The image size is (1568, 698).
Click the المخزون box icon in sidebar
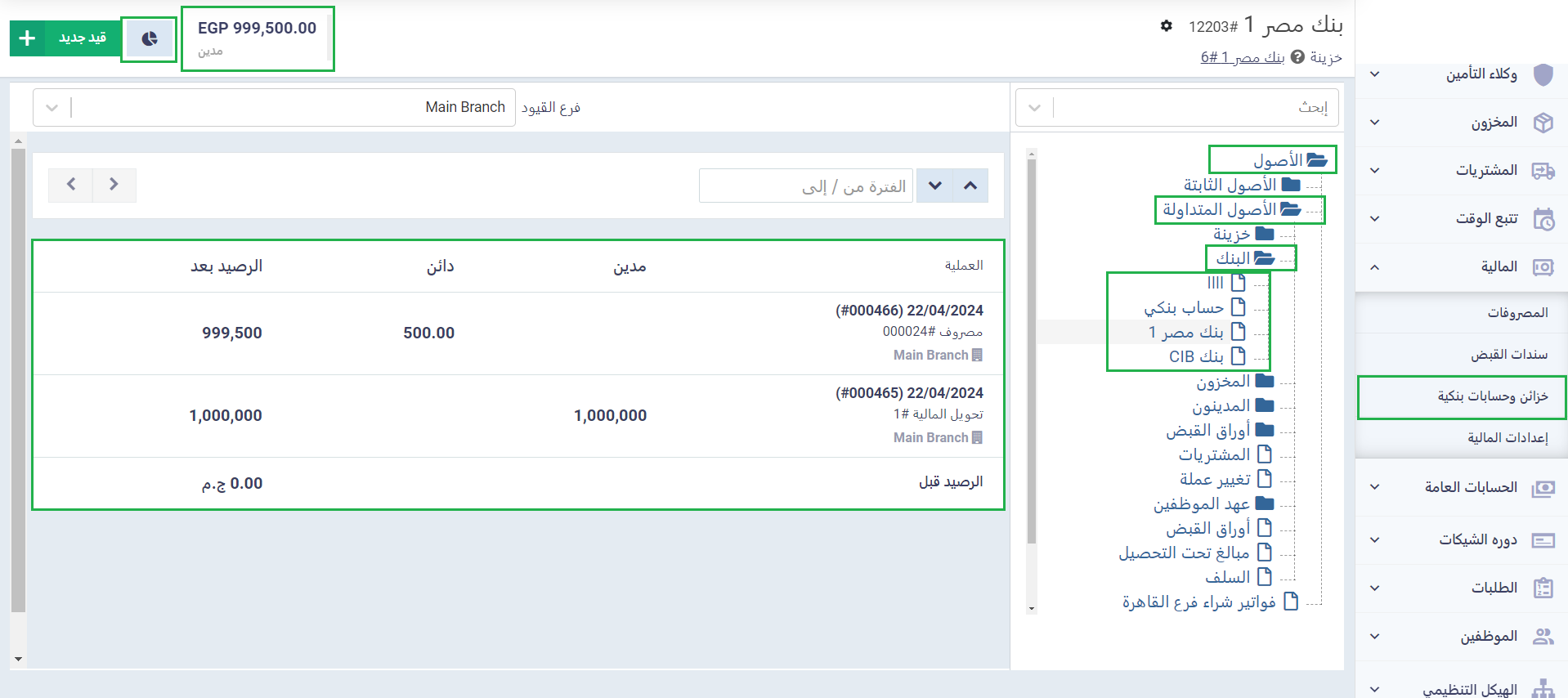click(1543, 123)
